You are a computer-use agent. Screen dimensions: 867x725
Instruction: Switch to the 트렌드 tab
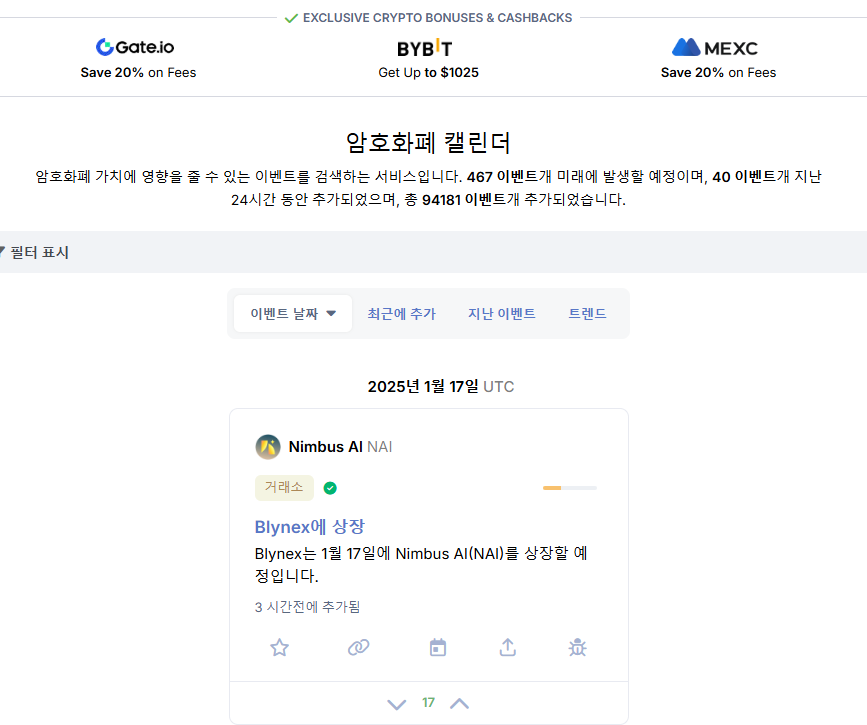pyautogui.click(x=587, y=314)
